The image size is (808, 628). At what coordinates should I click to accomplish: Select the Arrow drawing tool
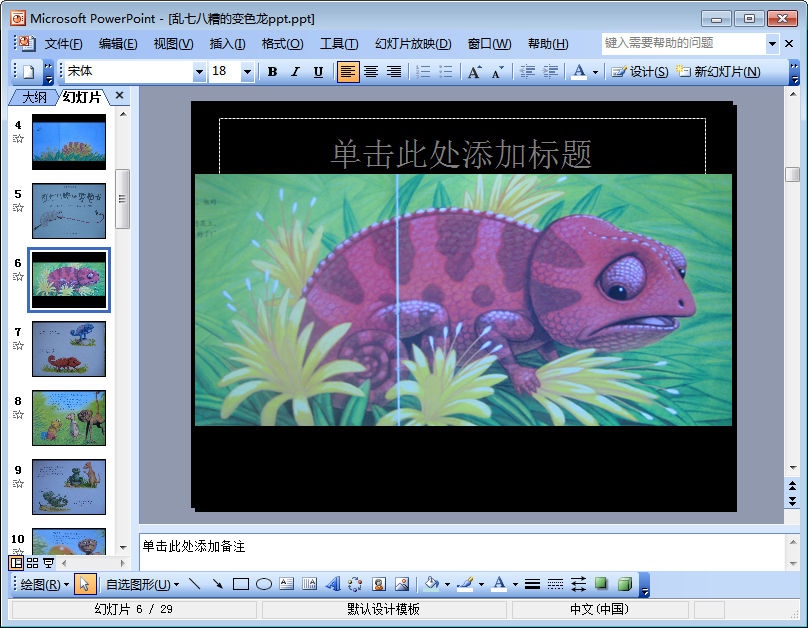218,584
